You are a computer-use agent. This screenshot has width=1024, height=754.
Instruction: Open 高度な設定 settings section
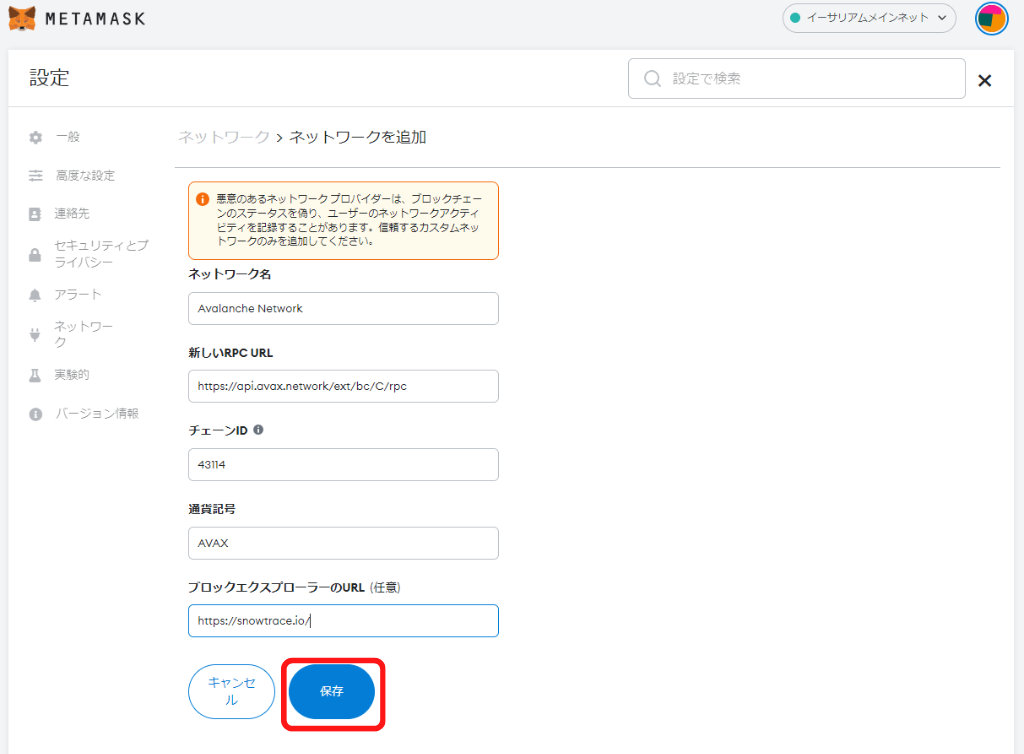tap(85, 176)
